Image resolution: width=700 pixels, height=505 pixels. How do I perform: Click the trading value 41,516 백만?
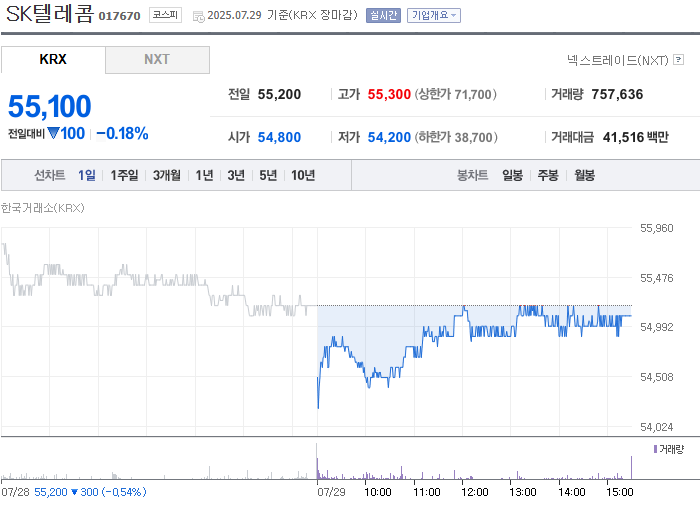[635, 137]
